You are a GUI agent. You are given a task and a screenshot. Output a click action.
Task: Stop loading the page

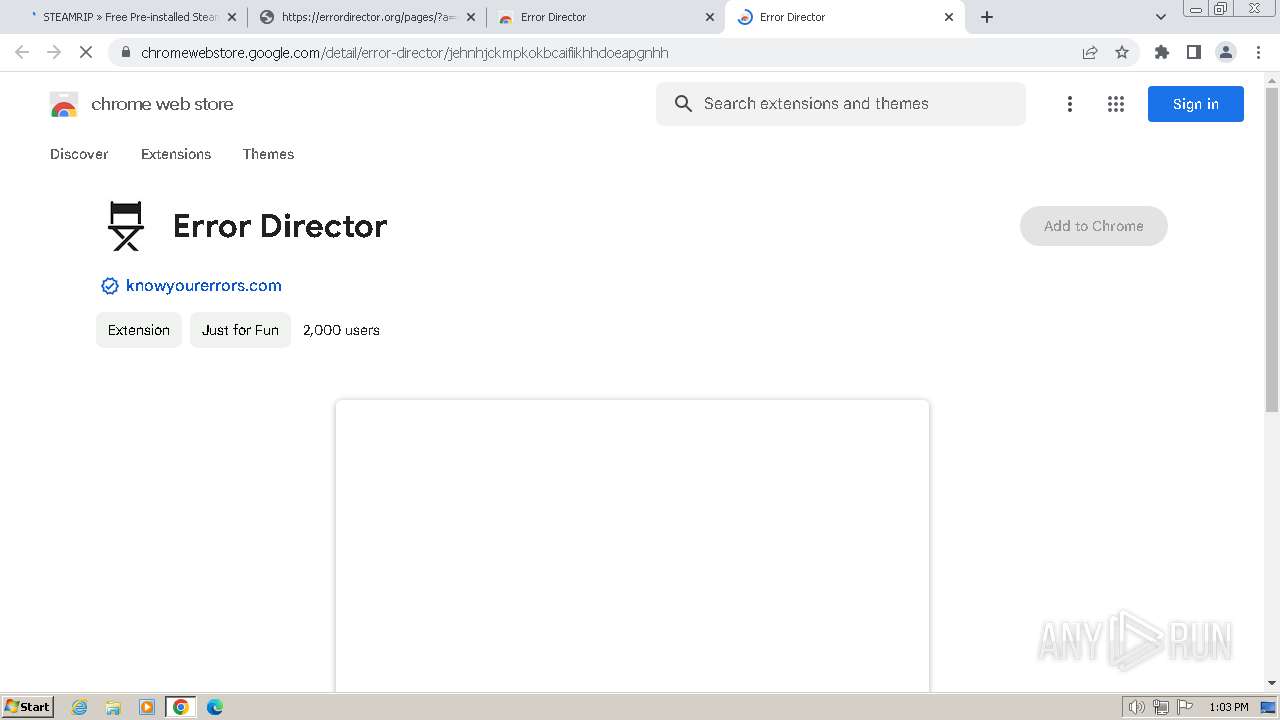pos(86,53)
